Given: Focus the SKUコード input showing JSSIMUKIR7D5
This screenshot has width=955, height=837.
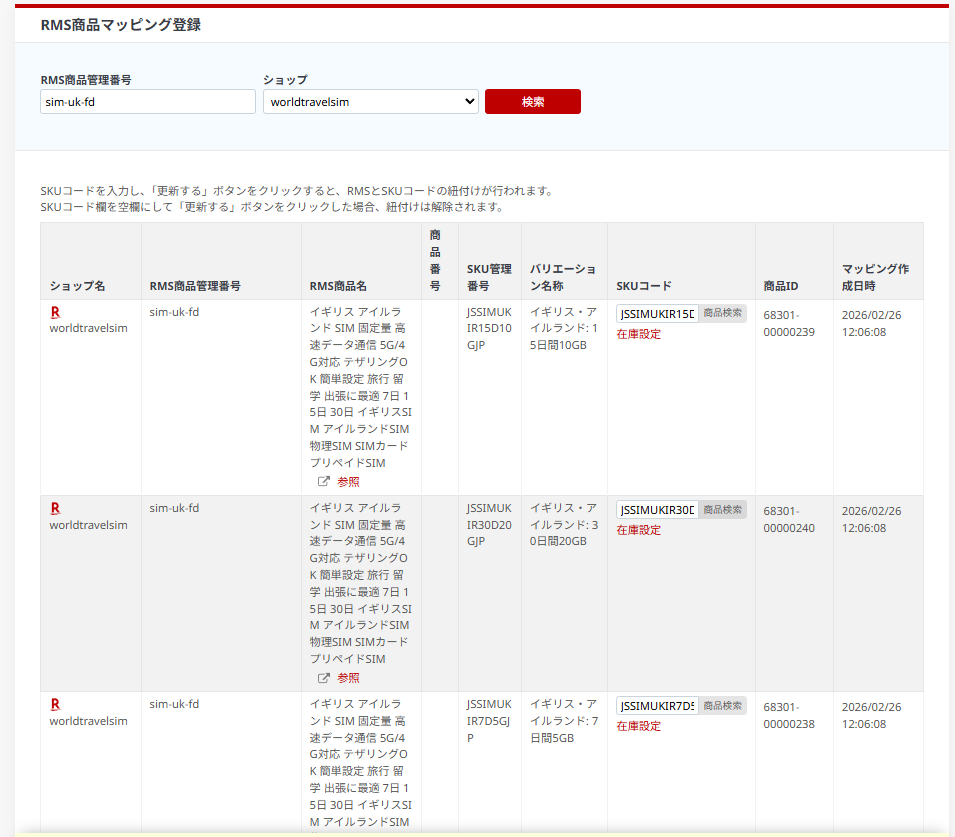Looking at the screenshot, I should [657, 706].
